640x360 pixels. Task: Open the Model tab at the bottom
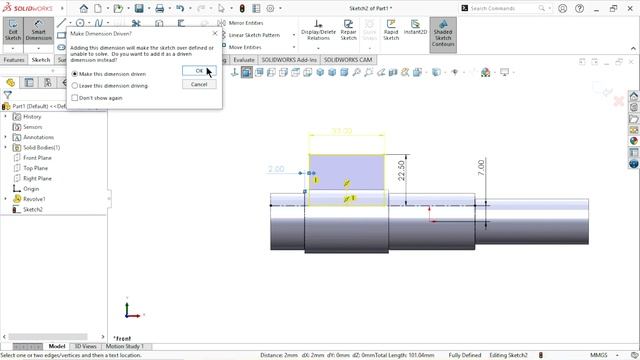[57, 346]
